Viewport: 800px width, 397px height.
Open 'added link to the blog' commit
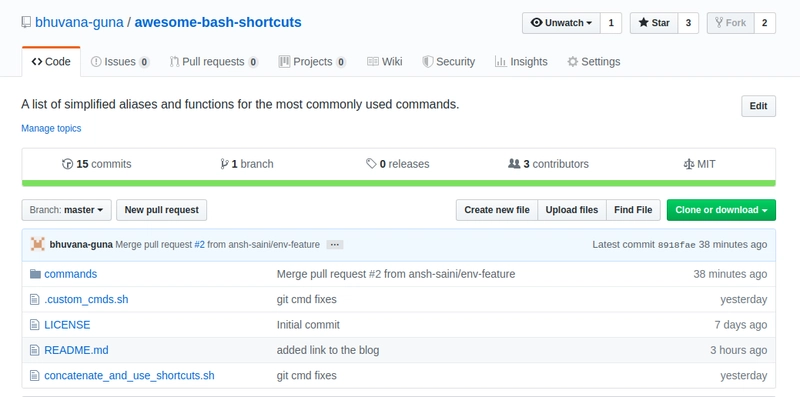coord(328,351)
